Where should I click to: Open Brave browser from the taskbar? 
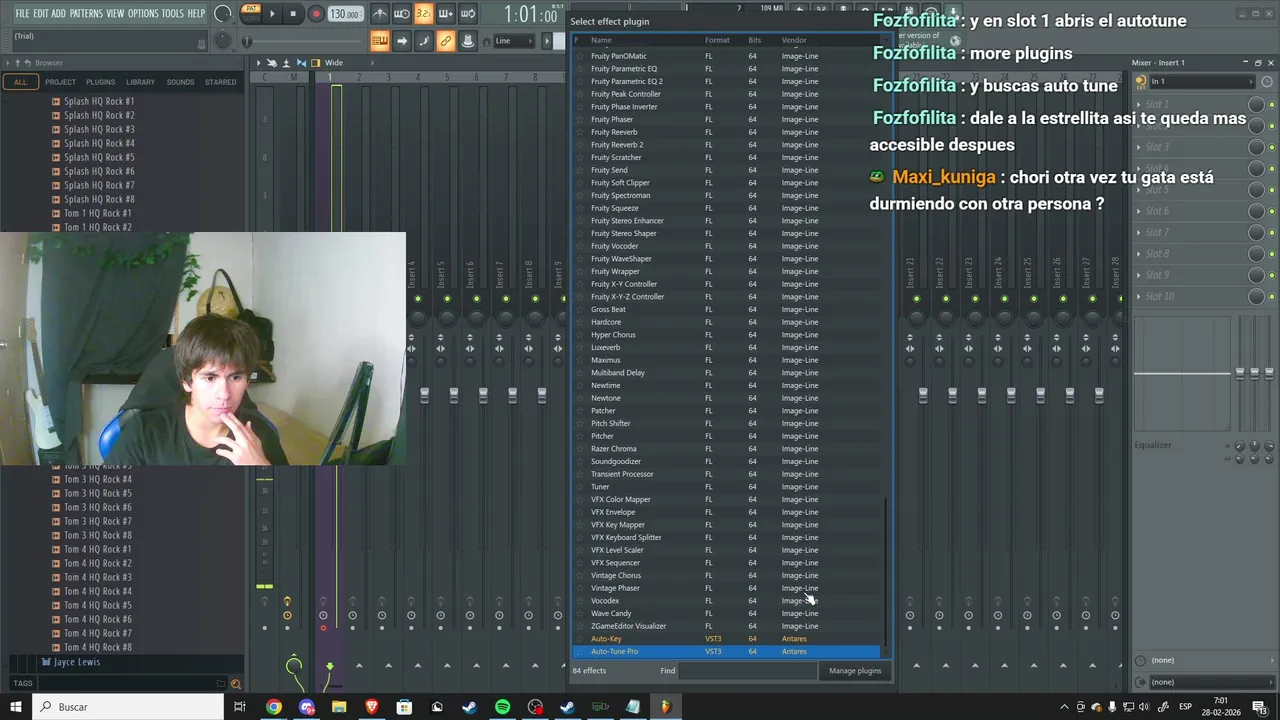point(372,707)
